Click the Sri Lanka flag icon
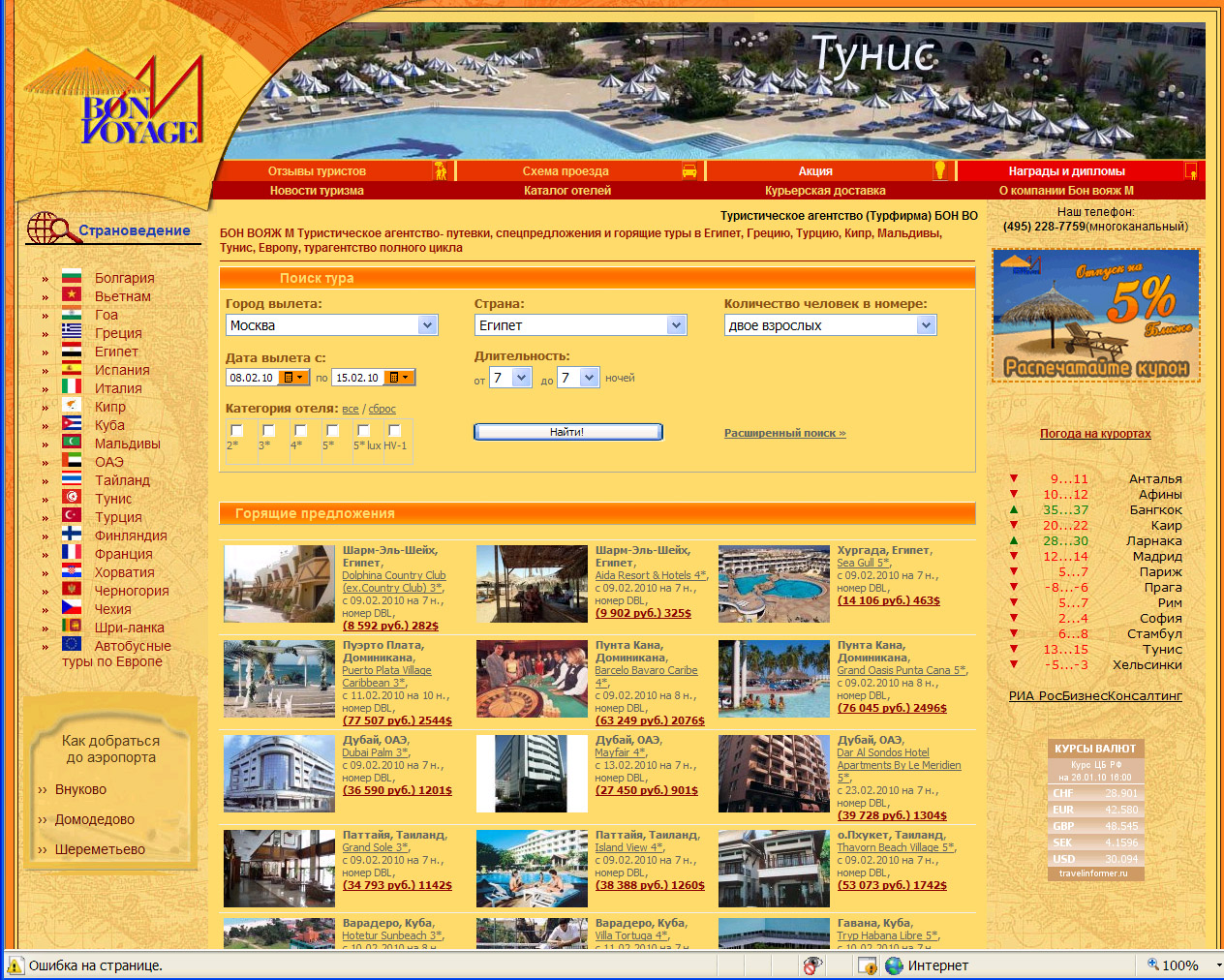 72,628
